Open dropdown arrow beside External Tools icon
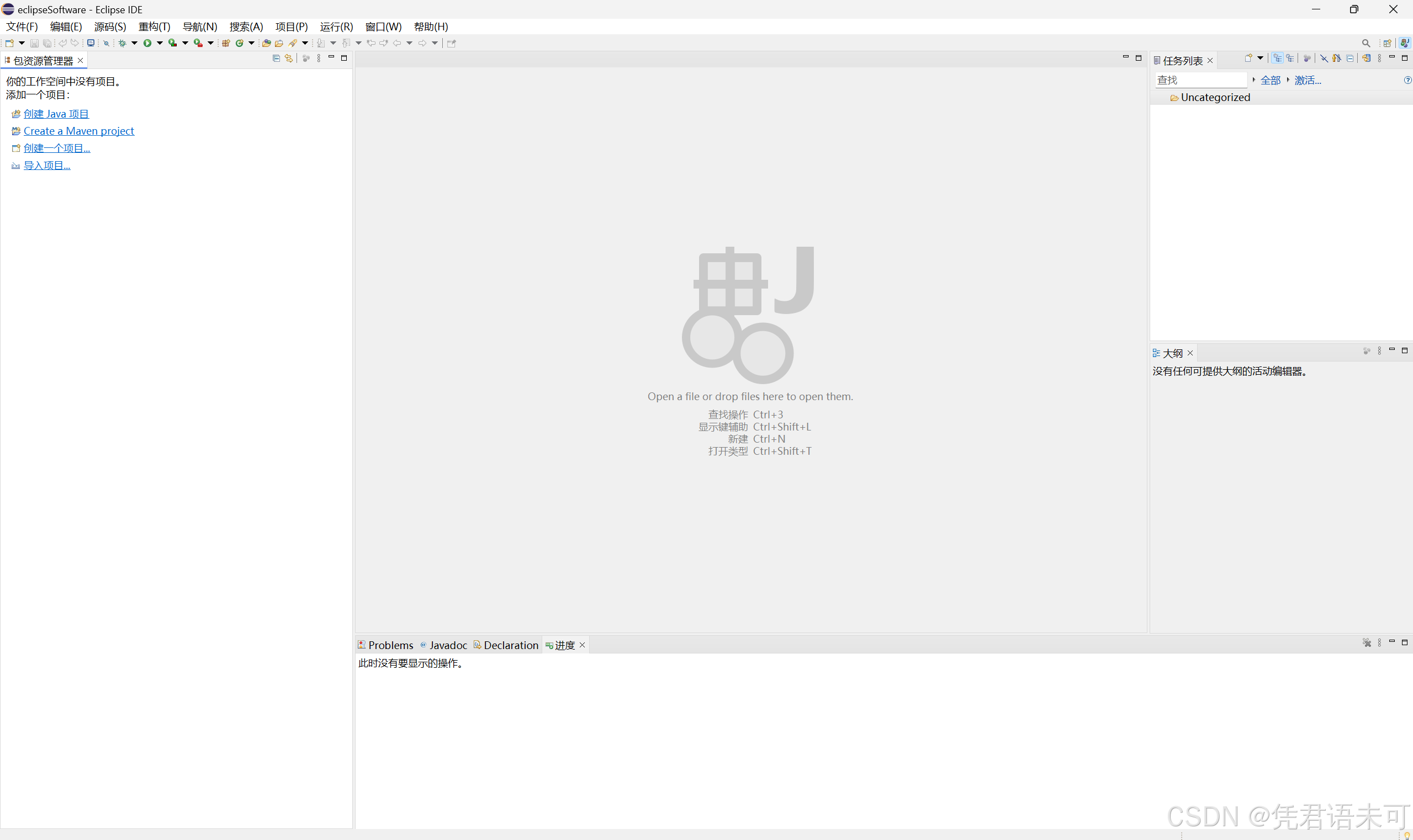This screenshot has height=840, width=1413. (211, 43)
